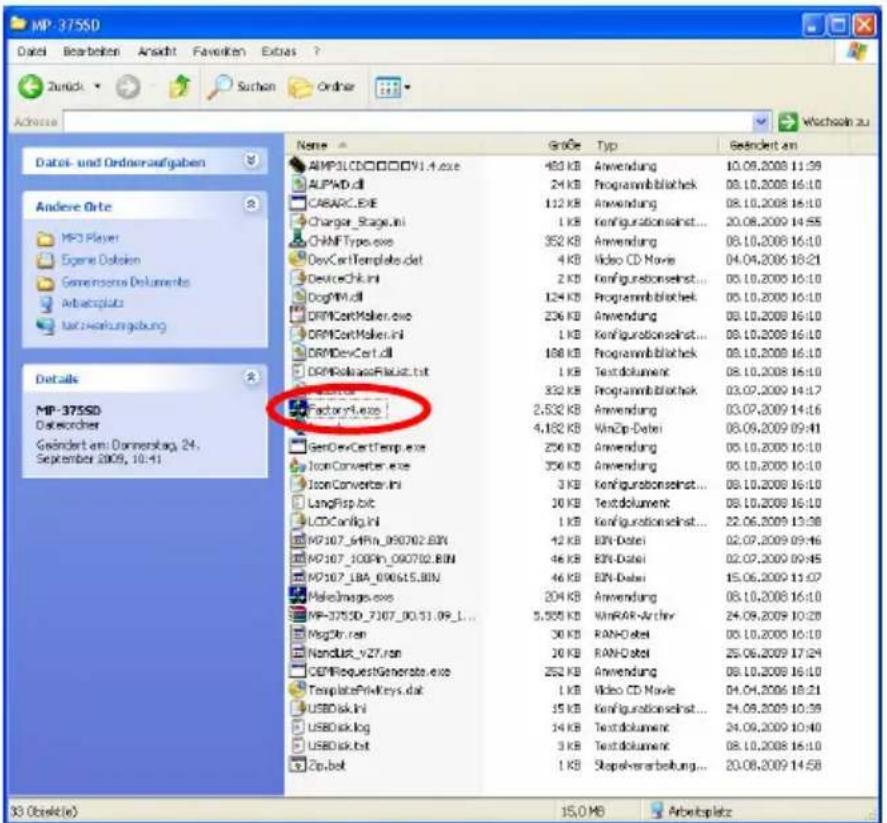Sort by Geändert am column header
The height and width of the screenshot is (823, 887).
click(x=763, y=145)
